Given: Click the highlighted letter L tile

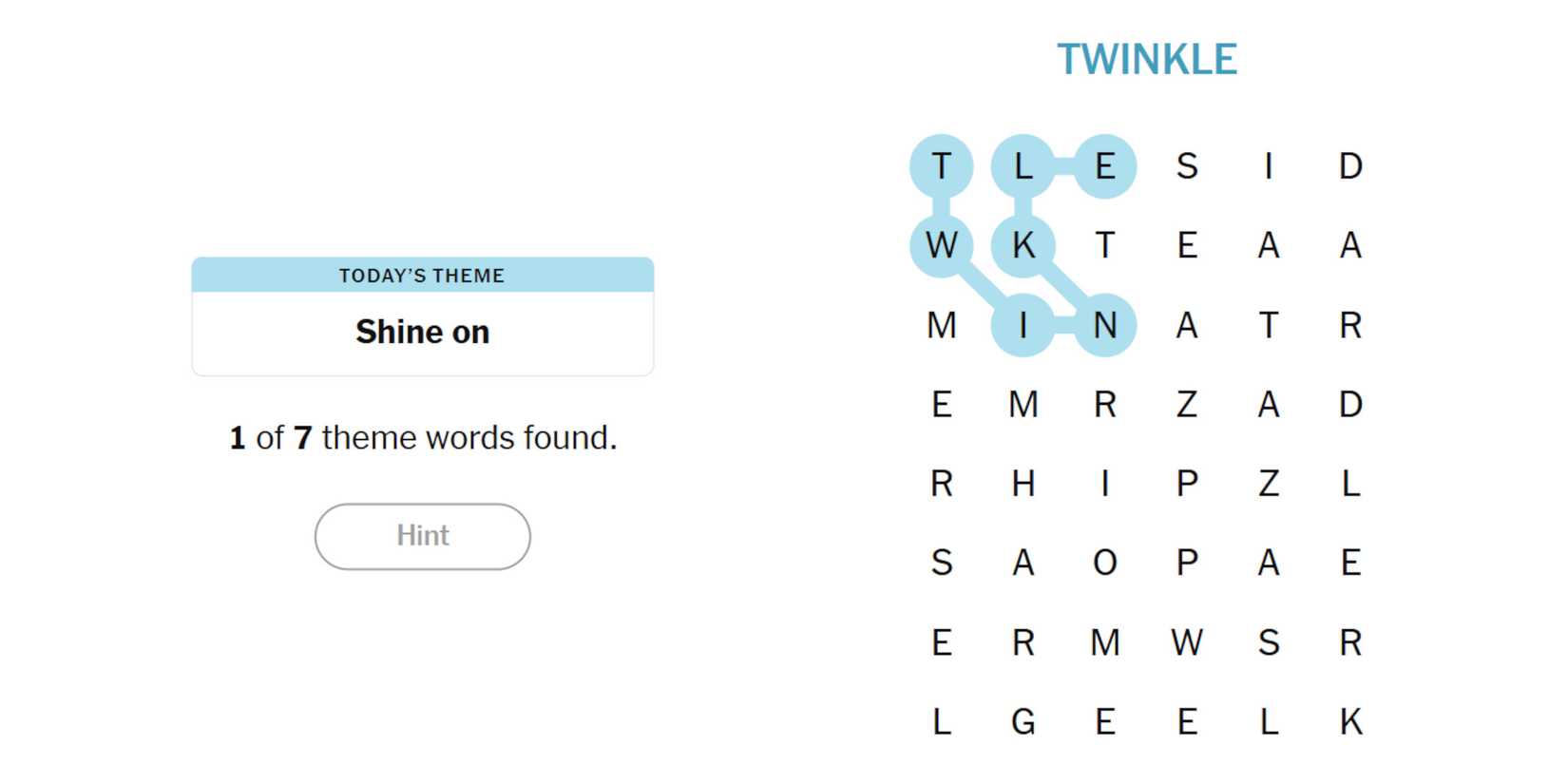Looking at the screenshot, I should coord(1023,166).
